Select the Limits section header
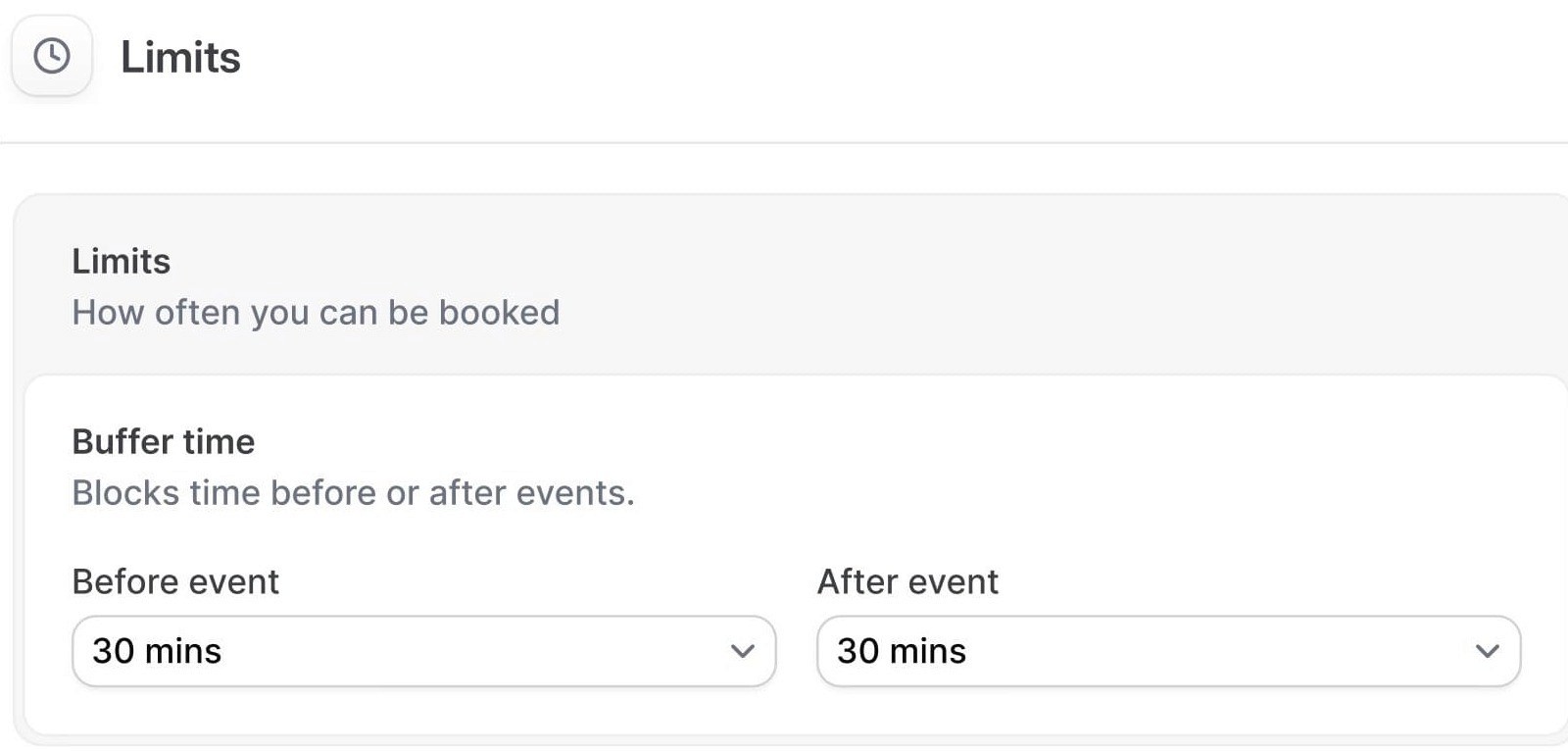This screenshot has width=1568, height=751. click(x=121, y=261)
